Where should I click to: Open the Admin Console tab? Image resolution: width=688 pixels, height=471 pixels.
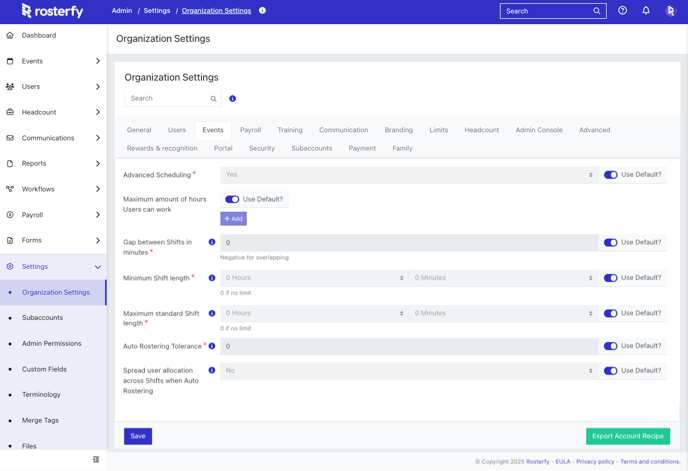coord(539,130)
